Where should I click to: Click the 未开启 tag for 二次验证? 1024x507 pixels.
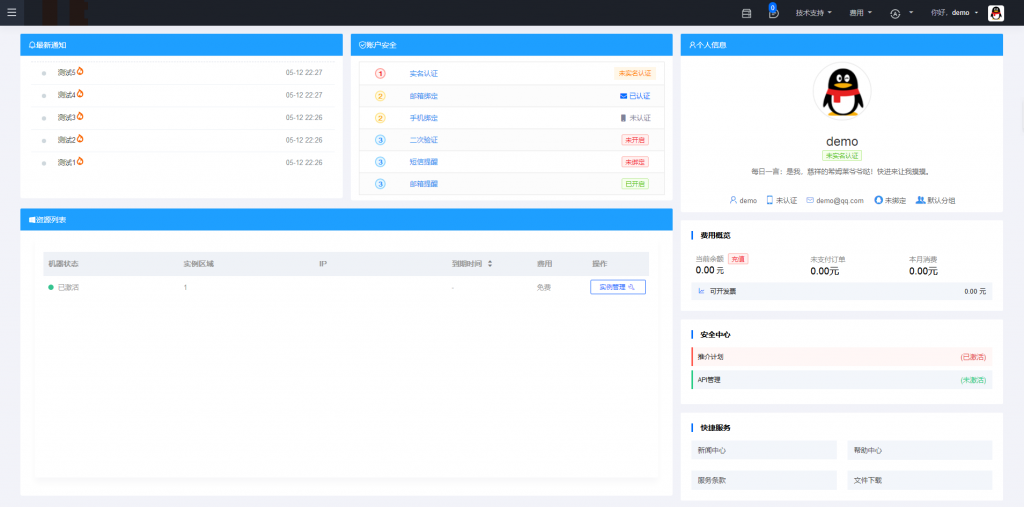click(635, 140)
